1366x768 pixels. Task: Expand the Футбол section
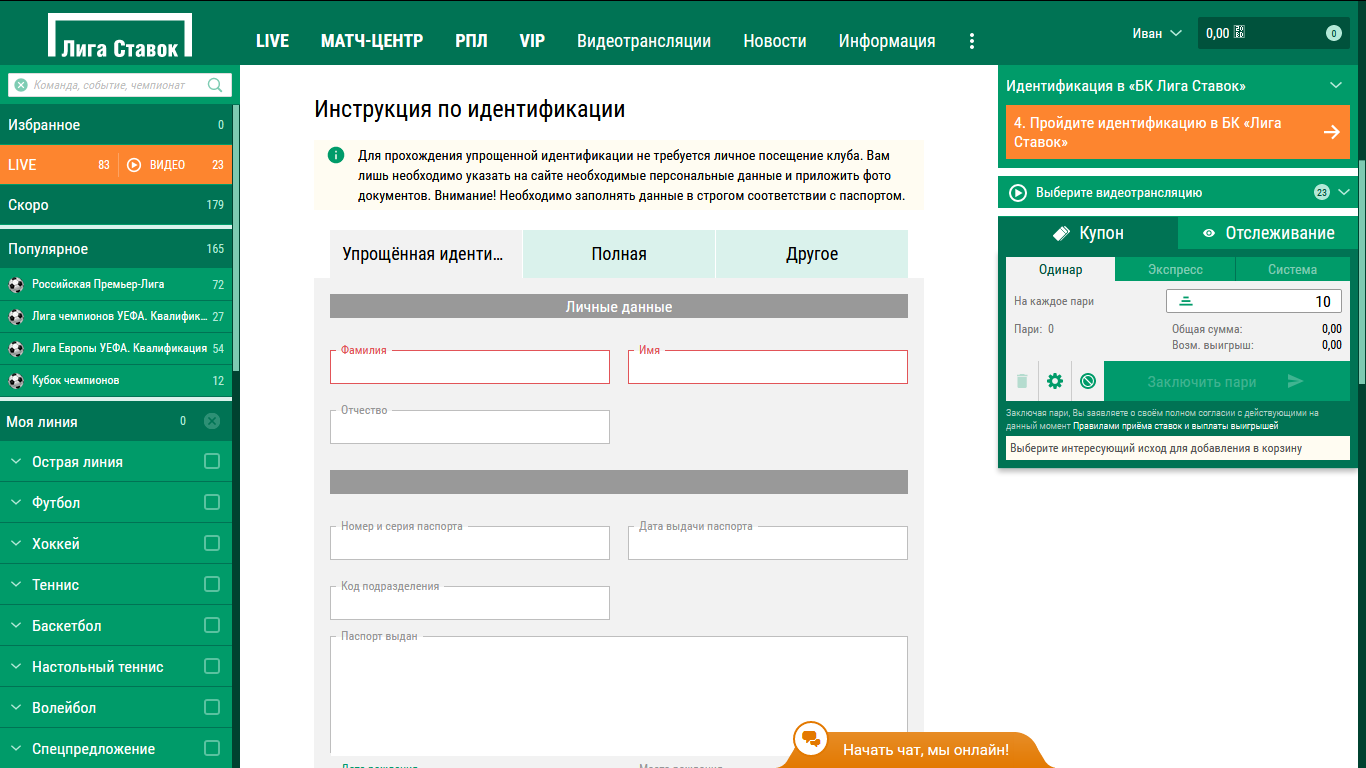16,503
